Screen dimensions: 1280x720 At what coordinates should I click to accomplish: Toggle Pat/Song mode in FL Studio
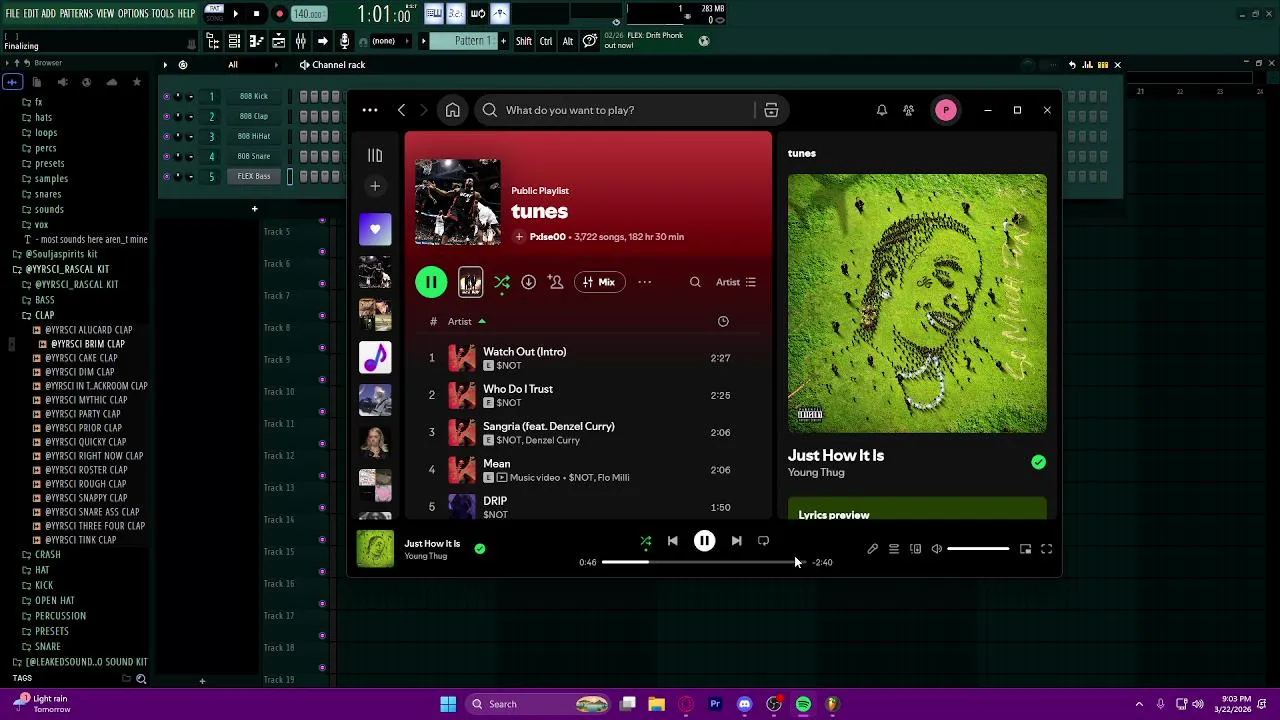[x=214, y=14]
